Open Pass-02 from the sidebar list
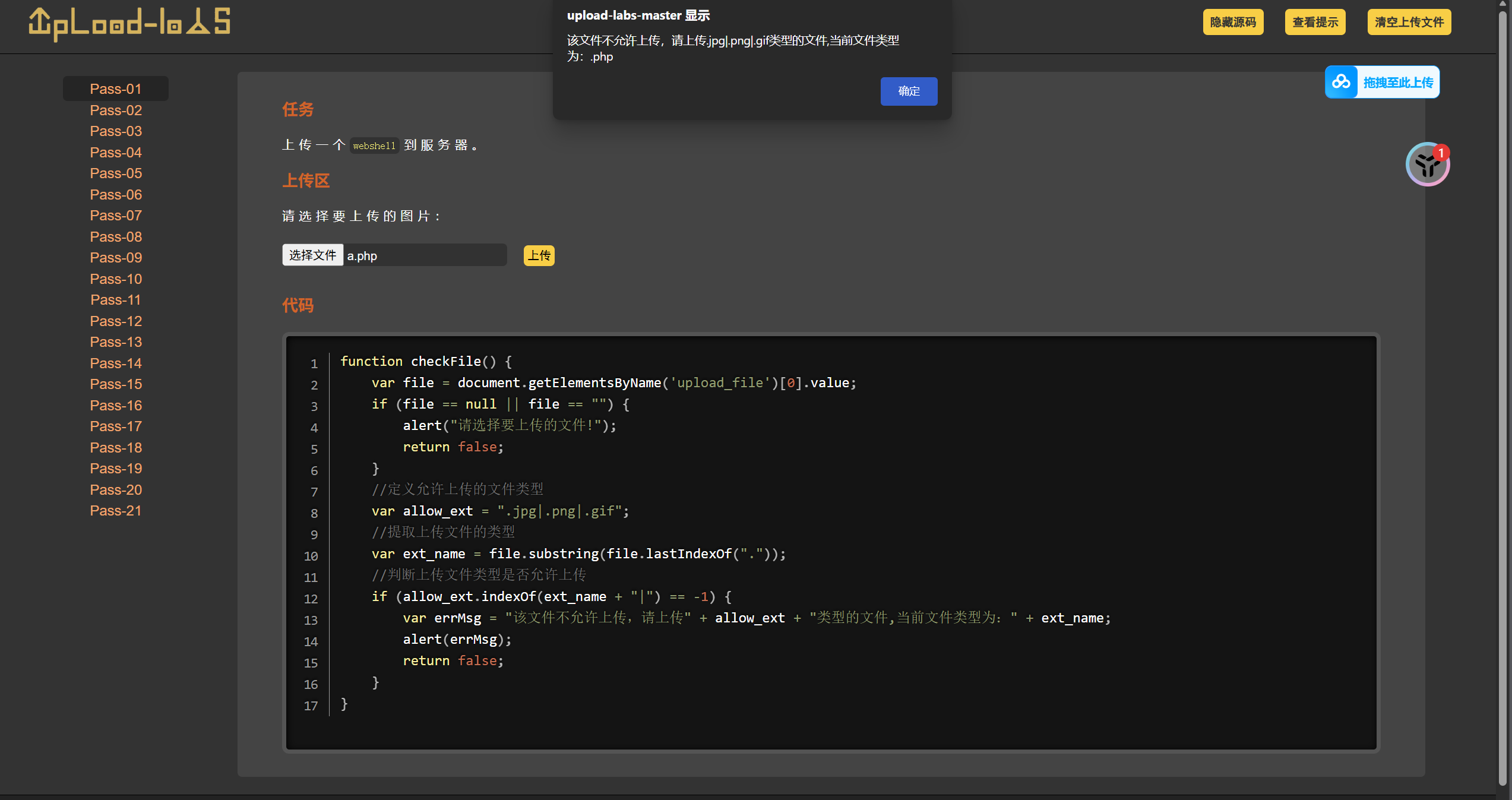Screen dimensions: 1512x800 116,110
